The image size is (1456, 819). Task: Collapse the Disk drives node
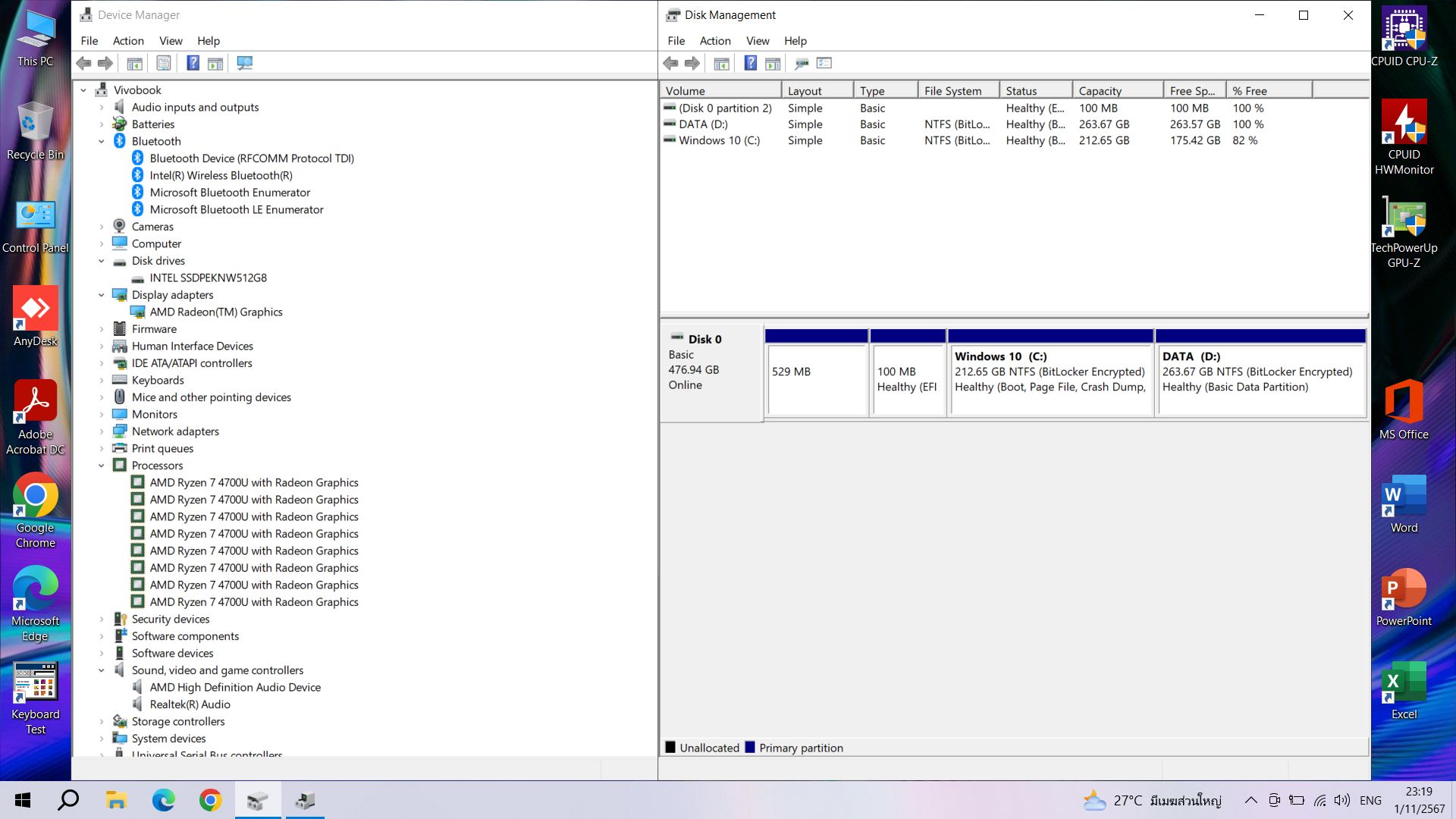tap(102, 261)
